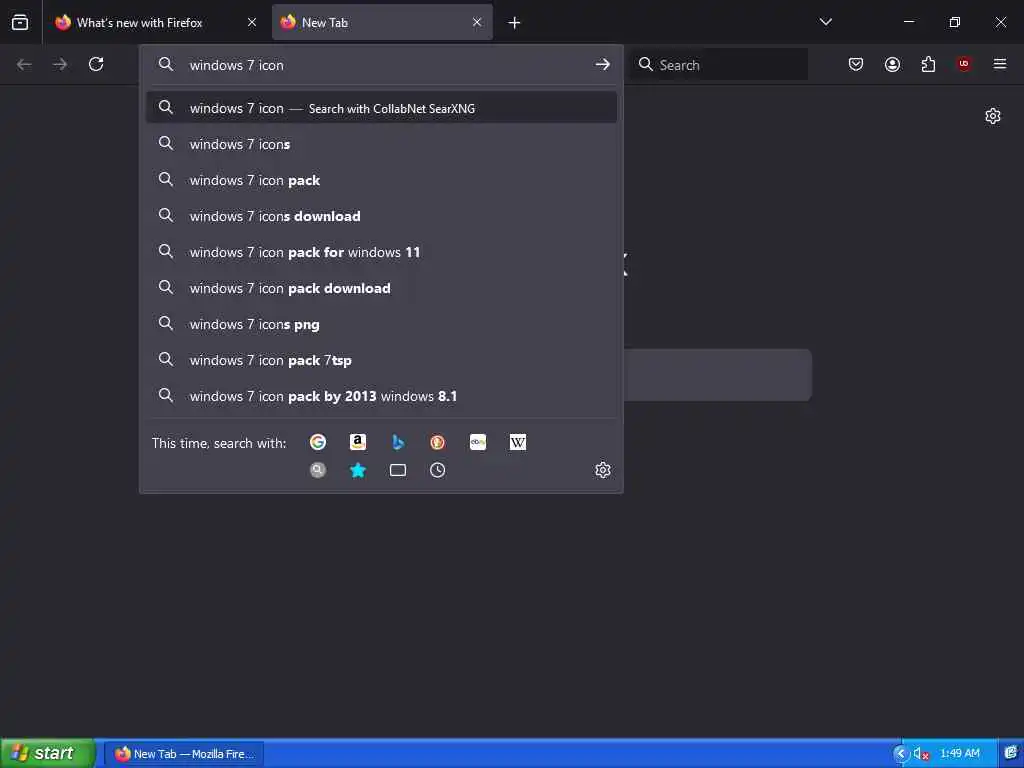Reload the current page
Screen dimensions: 1024x768
pos(96,64)
